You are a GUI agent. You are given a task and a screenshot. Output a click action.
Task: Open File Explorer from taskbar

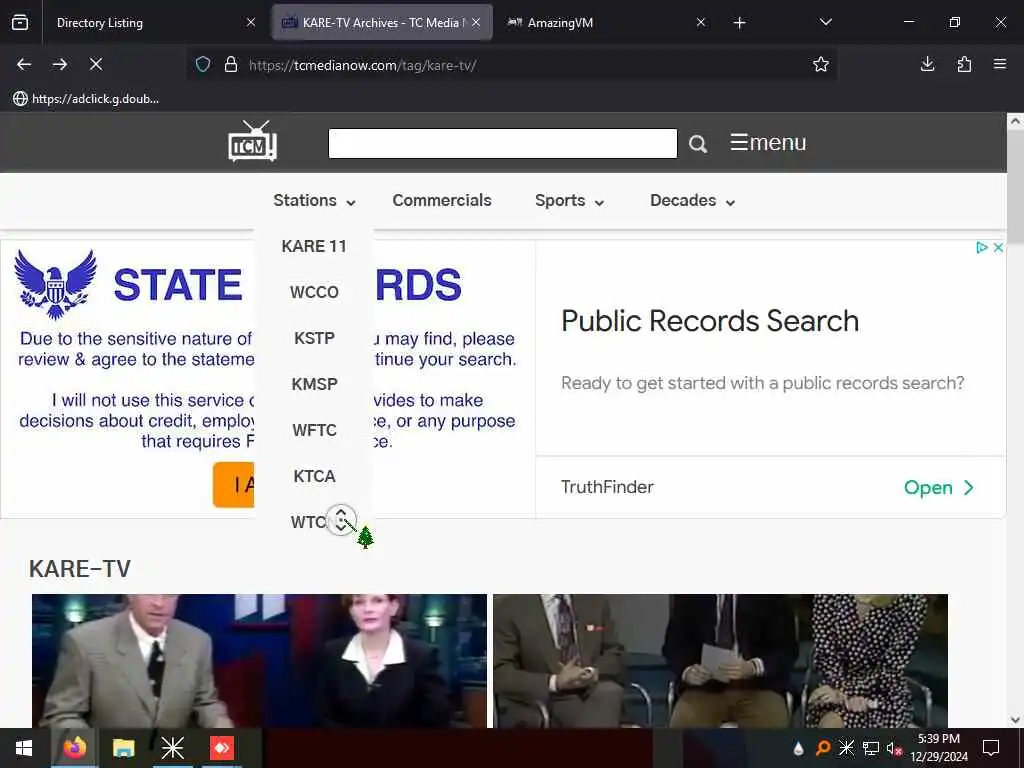pos(123,748)
